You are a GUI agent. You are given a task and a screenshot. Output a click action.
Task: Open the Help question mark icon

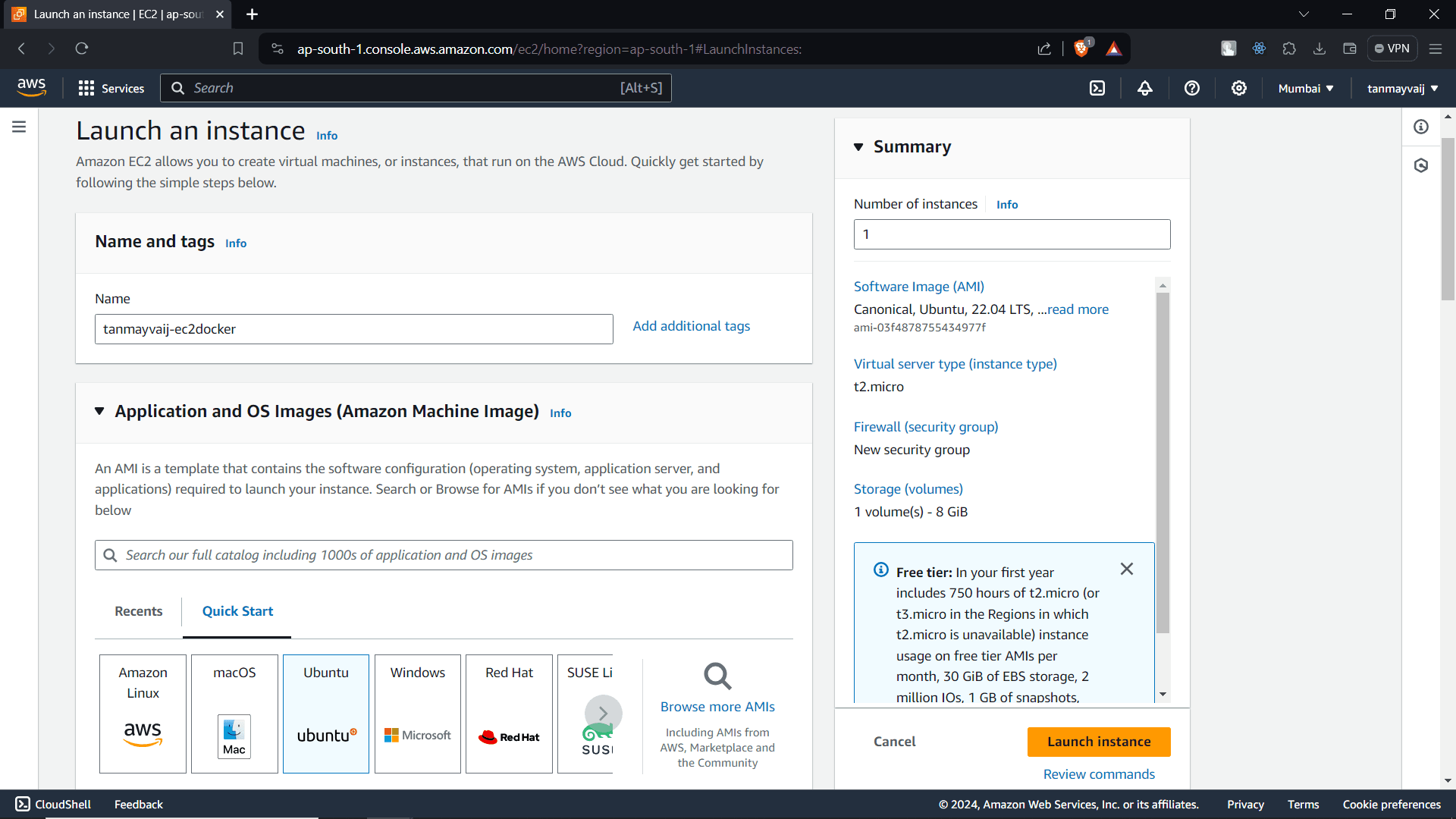(x=1191, y=88)
